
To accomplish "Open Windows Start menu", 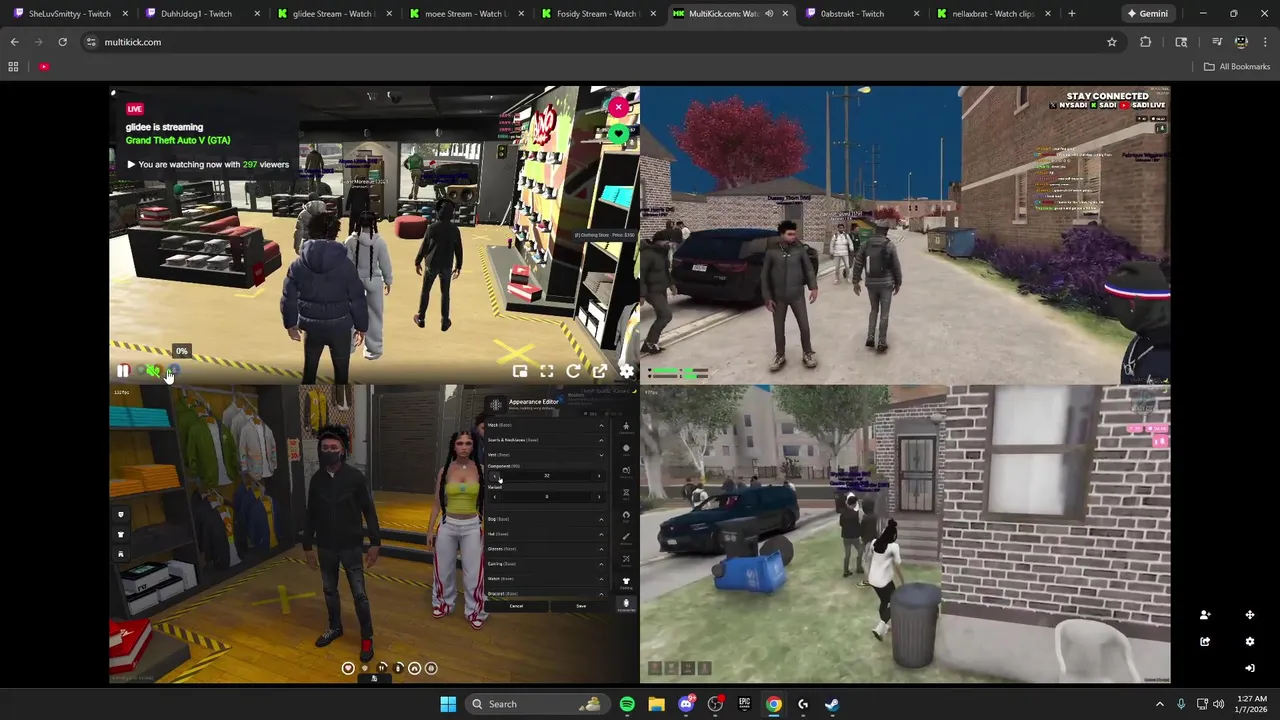I will (448, 704).
